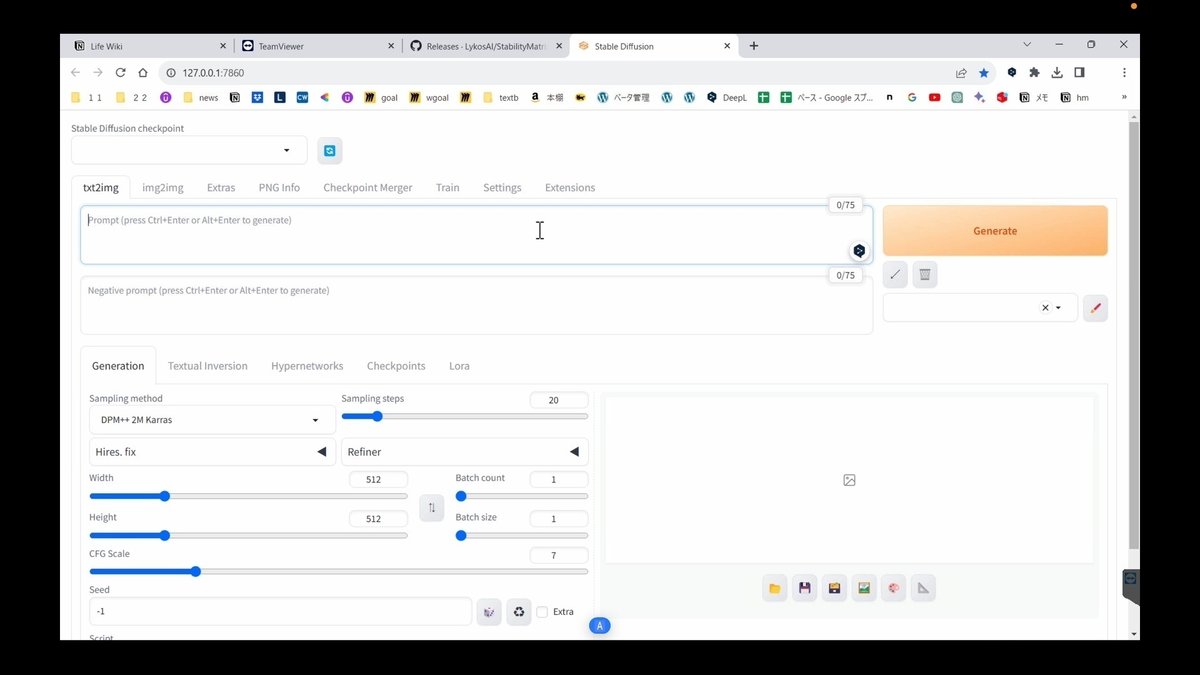Swap width and height values
This screenshot has height=675, width=1200.
(x=432, y=507)
